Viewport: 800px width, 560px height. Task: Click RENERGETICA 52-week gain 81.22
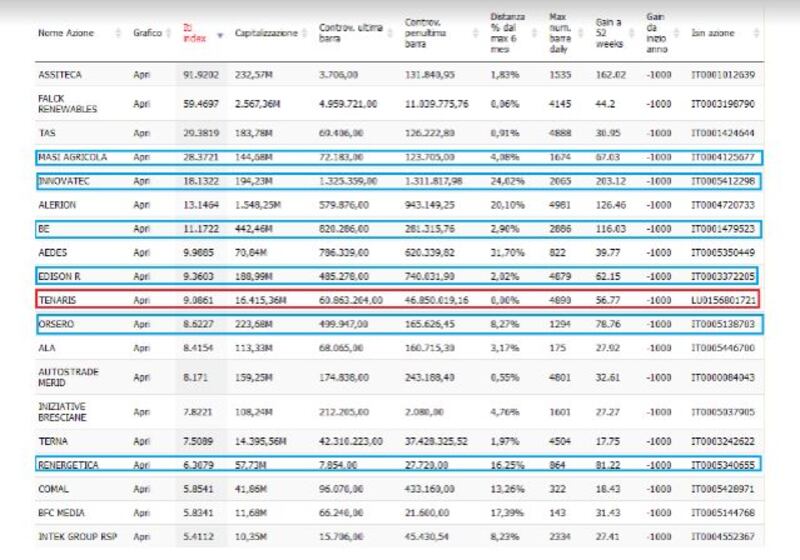tap(608, 465)
